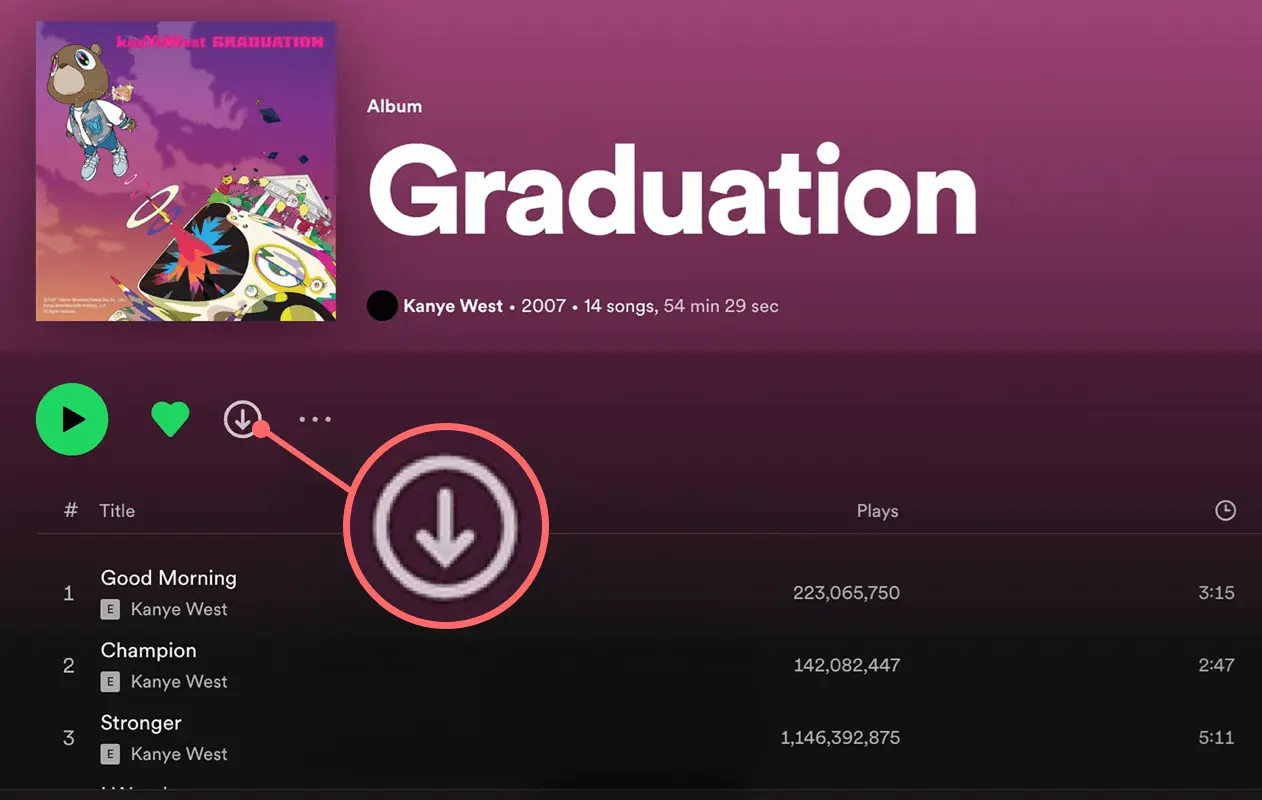Toggle like status on the Graduation album
Screen dimensions: 1262x800
(170, 419)
